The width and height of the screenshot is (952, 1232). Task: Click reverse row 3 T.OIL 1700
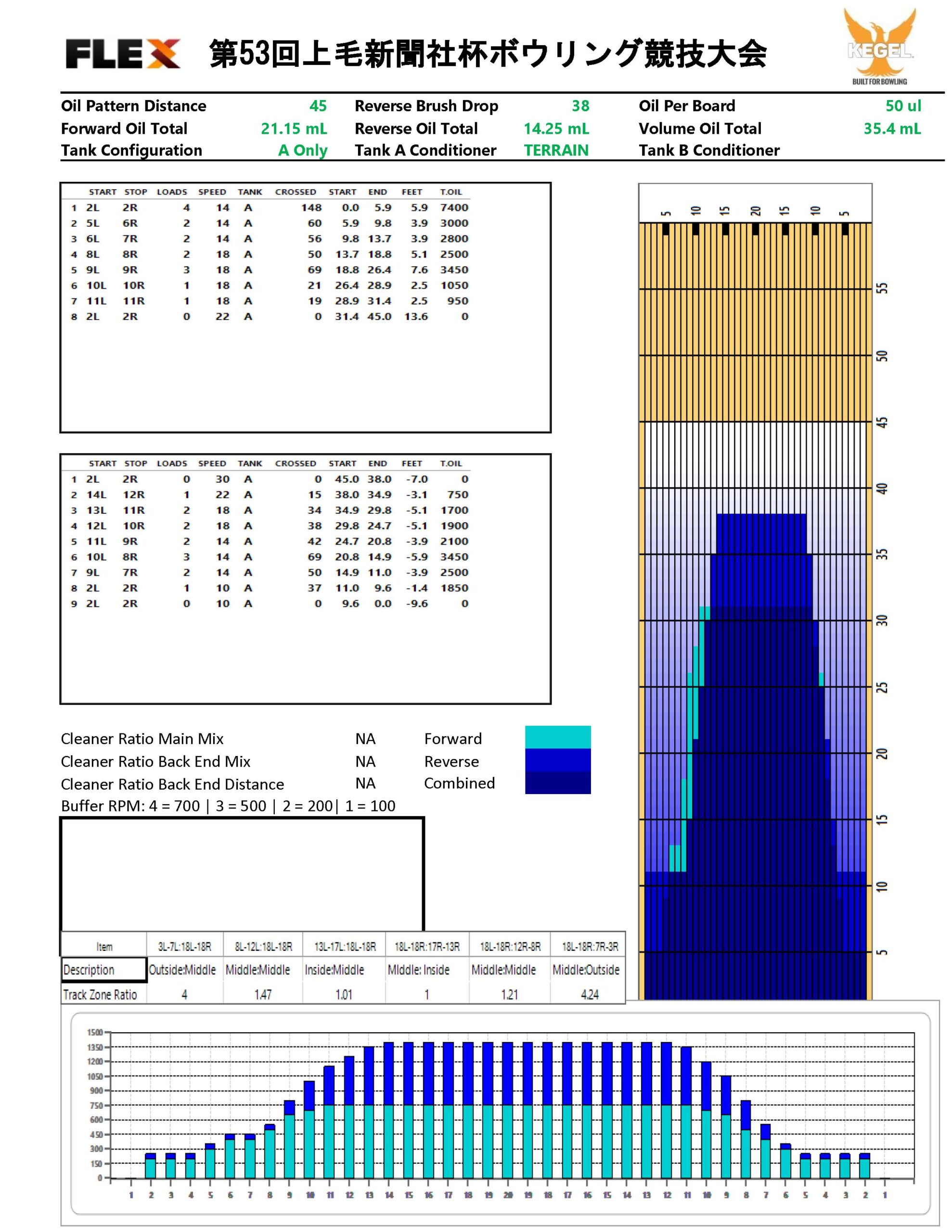tap(454, 510)
